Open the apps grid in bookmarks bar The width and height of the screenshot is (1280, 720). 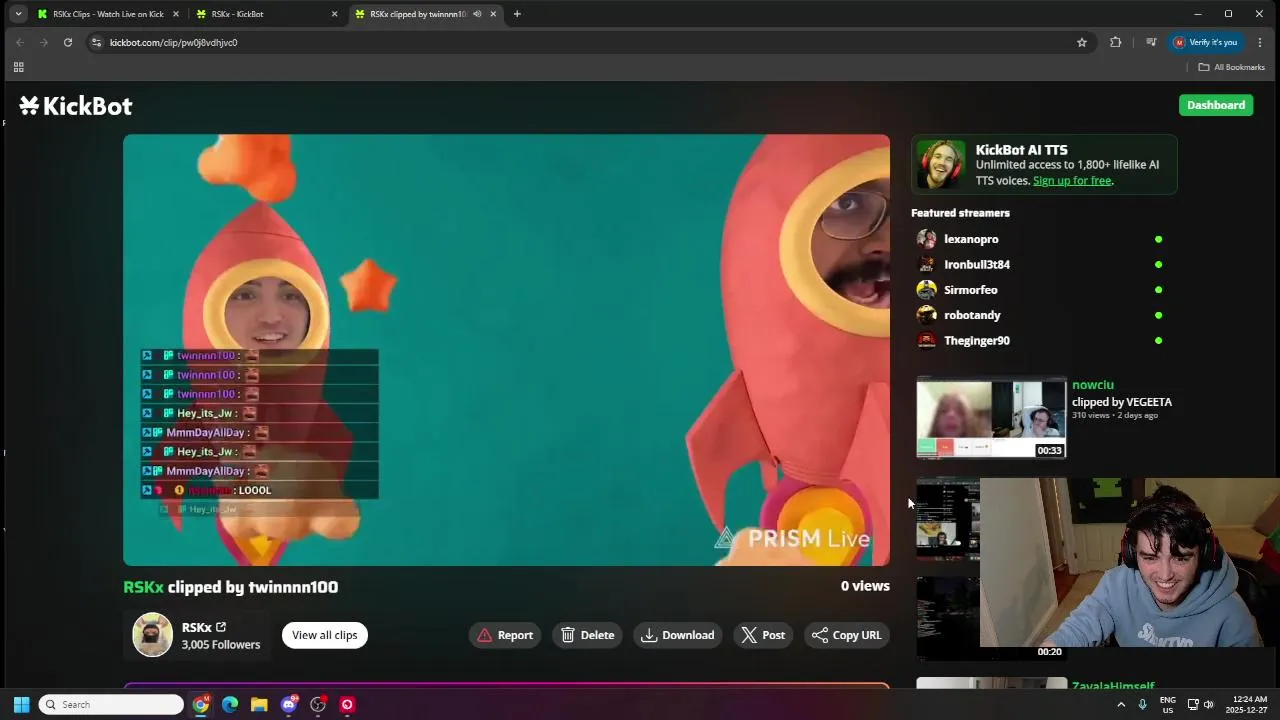[x=18, y=67]
